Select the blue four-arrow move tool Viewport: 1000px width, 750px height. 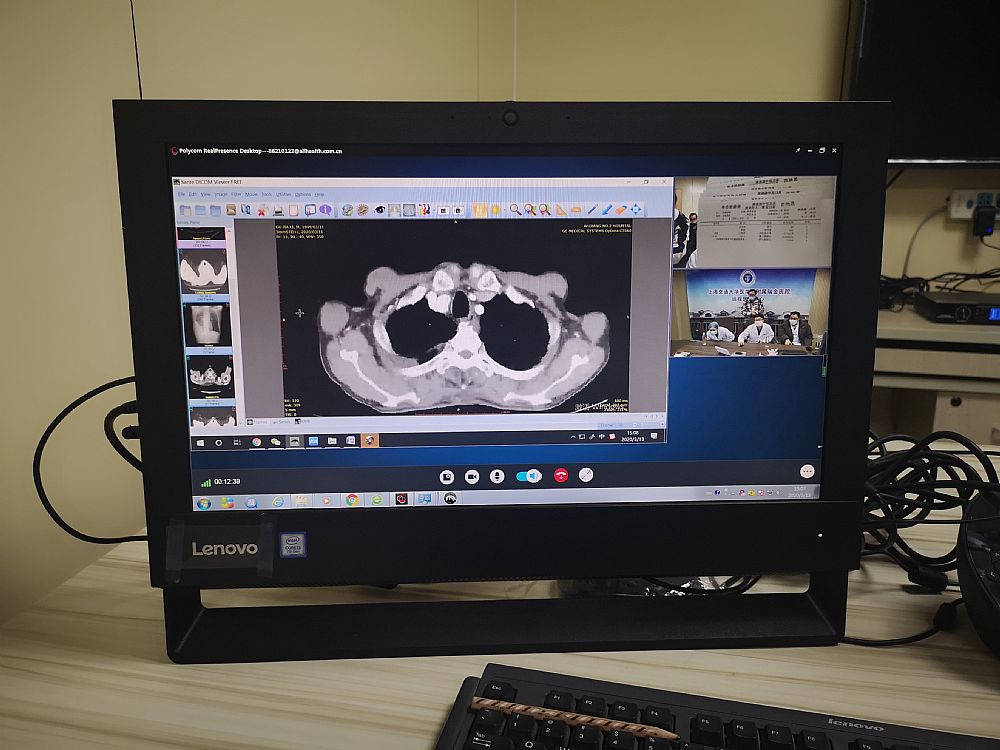(636, 209)
